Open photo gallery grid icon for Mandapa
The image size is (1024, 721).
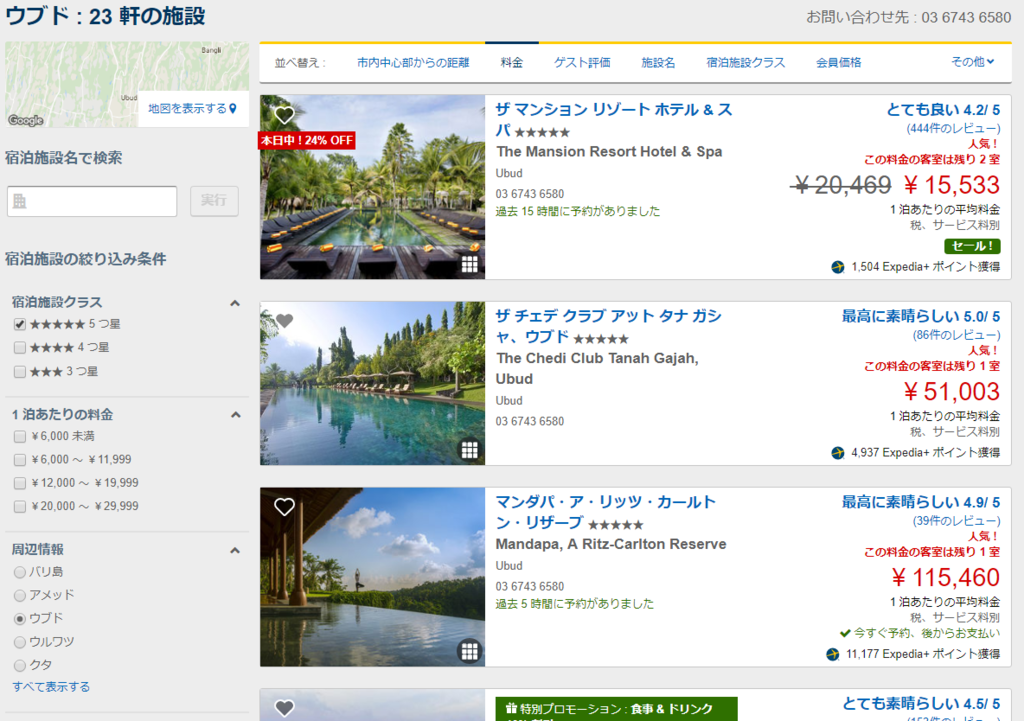tap(470, 651)
